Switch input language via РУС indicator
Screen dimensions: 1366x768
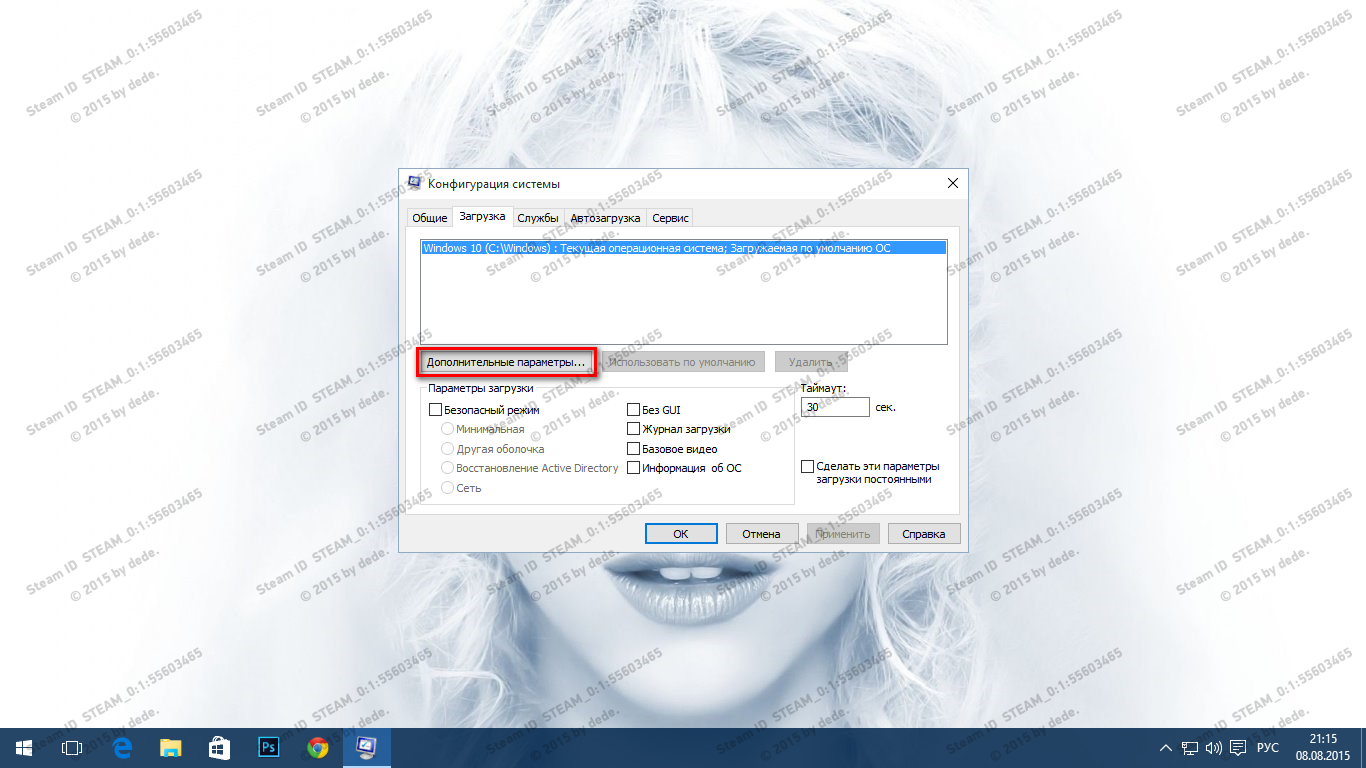pos(1268,748)
